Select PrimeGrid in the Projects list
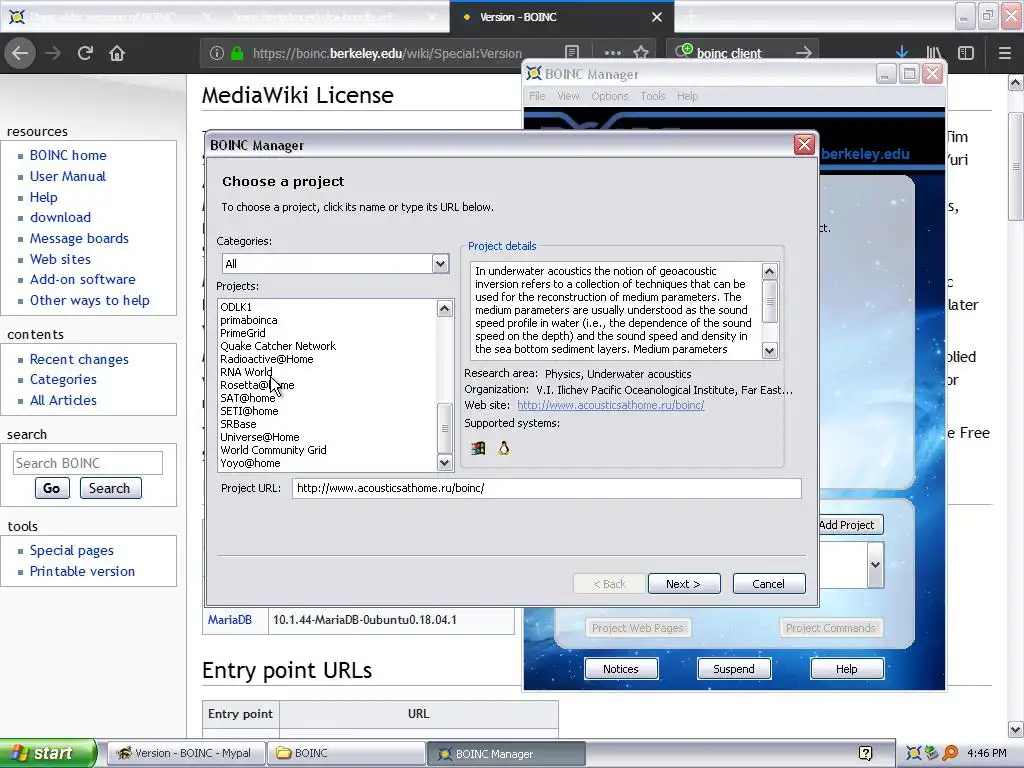The height and width of the screenshot is (768, 1024). pos(242,333)
